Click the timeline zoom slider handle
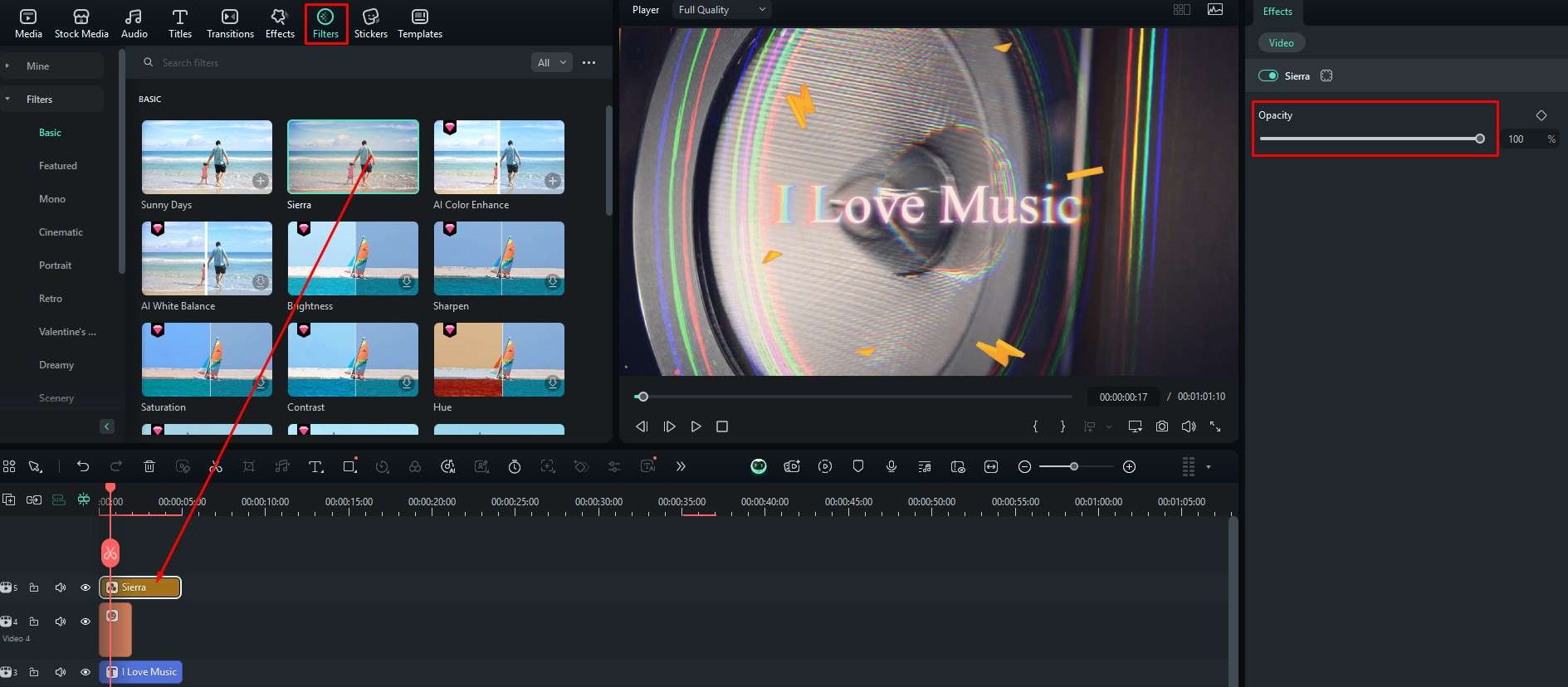 [1073, 467]
